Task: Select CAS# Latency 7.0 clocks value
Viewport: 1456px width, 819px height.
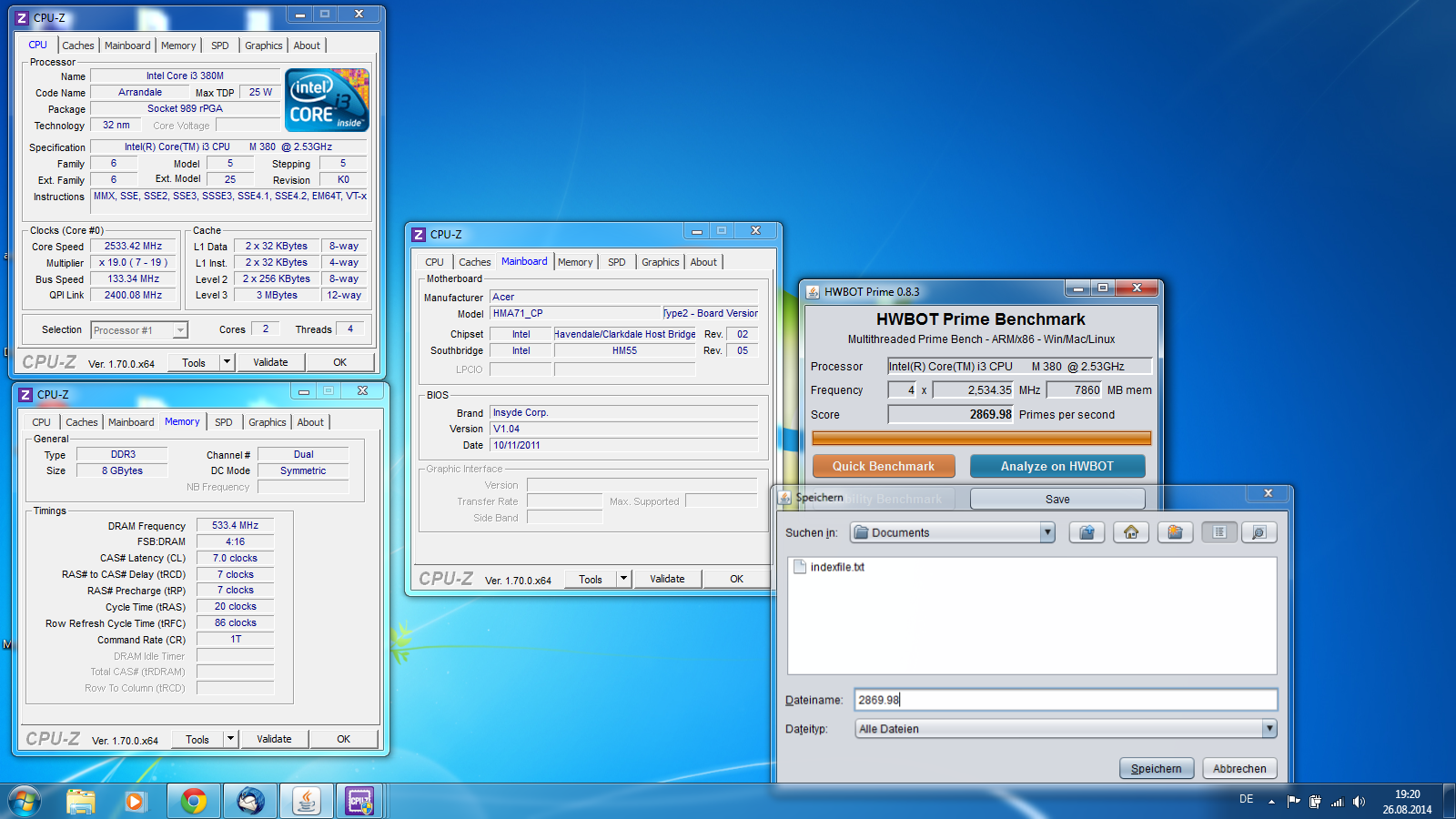Action: (x=235, y=558)
